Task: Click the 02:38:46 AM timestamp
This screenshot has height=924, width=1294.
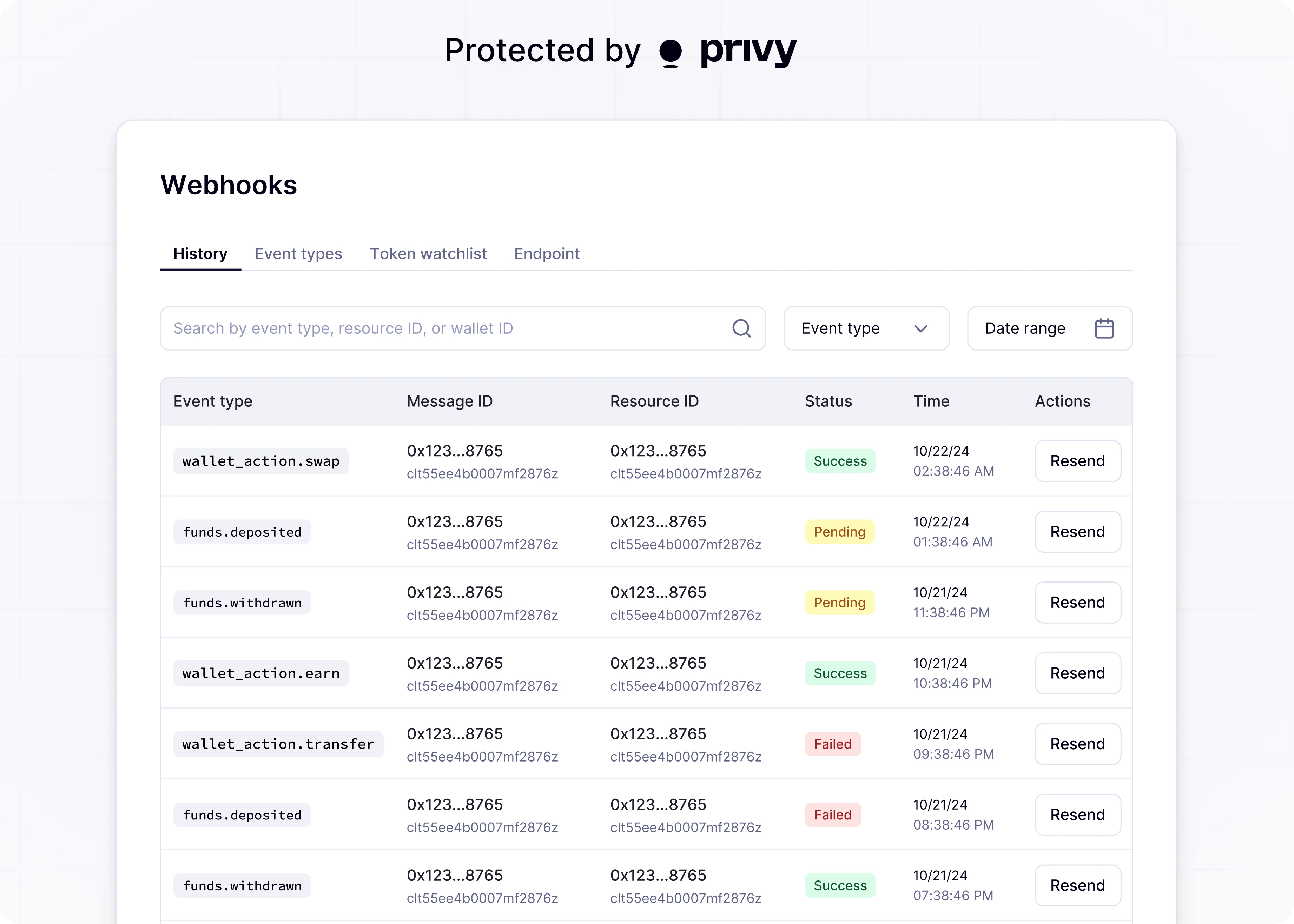Action: pos(954,471)
